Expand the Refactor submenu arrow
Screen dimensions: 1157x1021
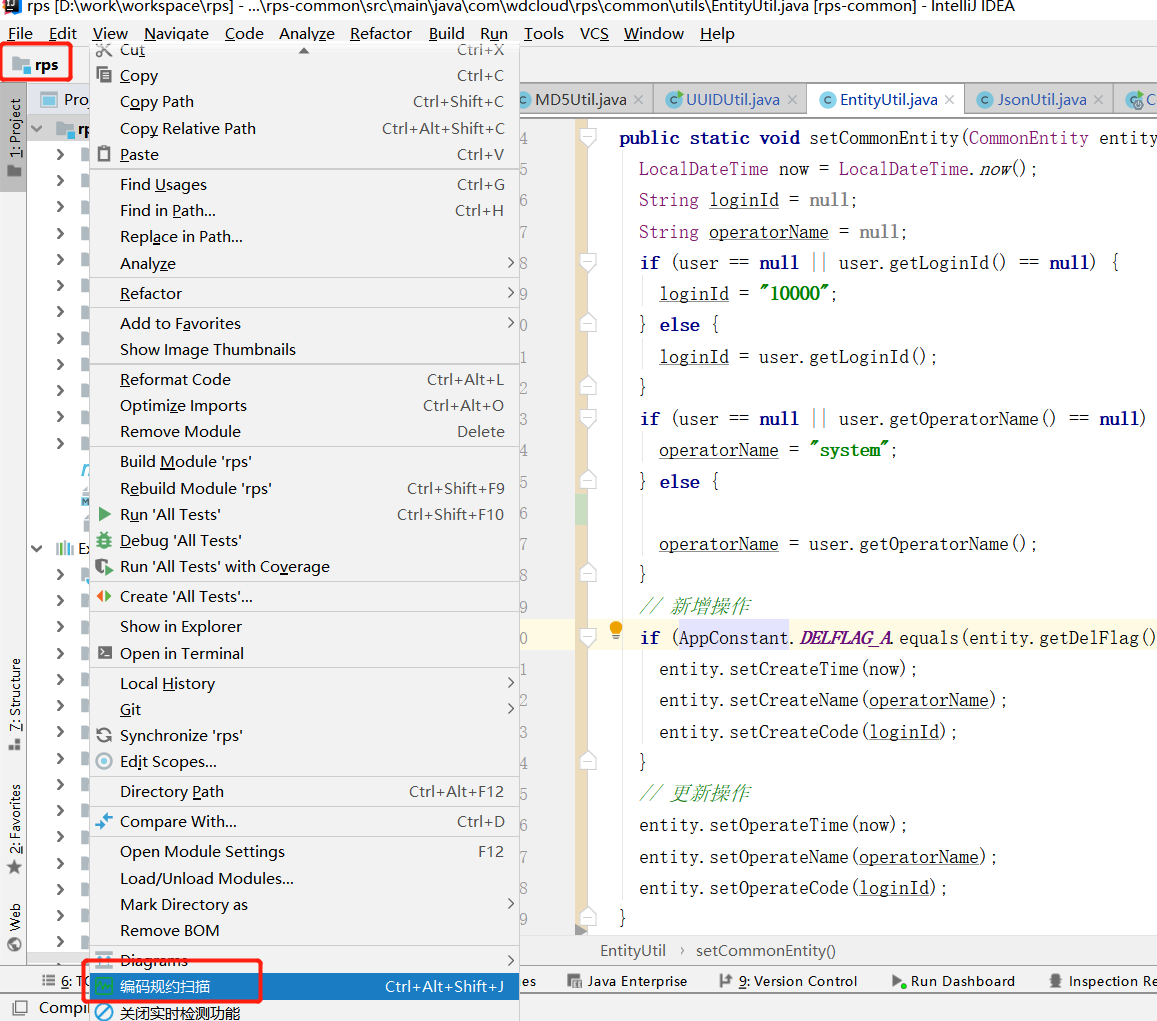[x=510, y=293]
